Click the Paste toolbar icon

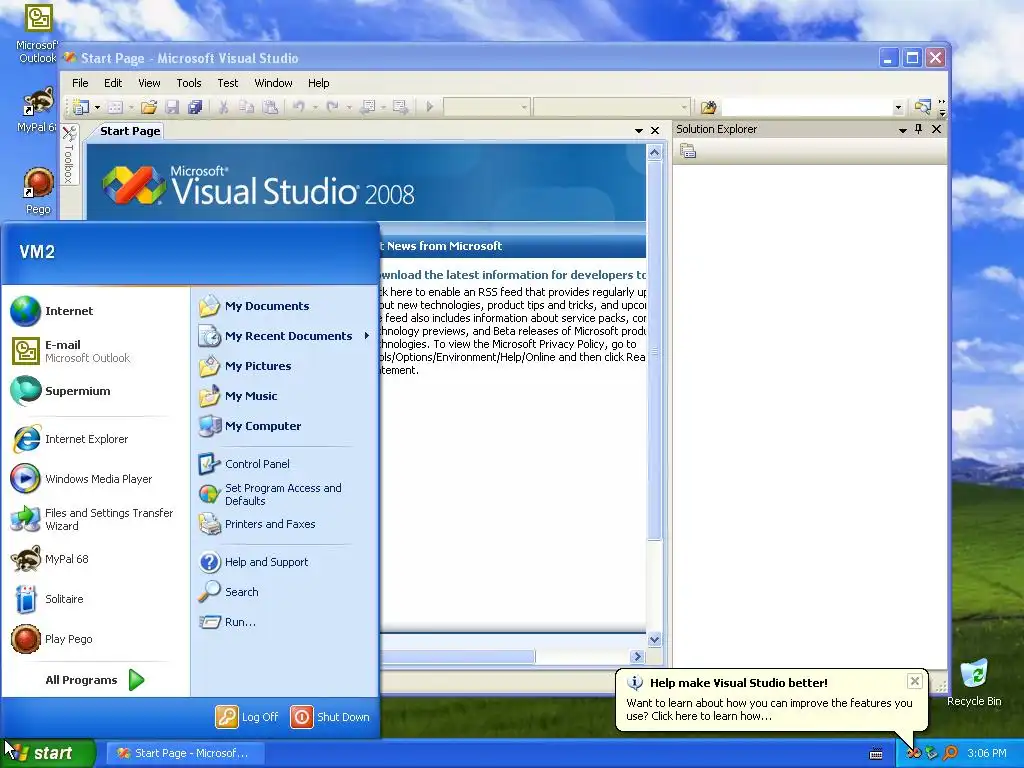(270, 106)
